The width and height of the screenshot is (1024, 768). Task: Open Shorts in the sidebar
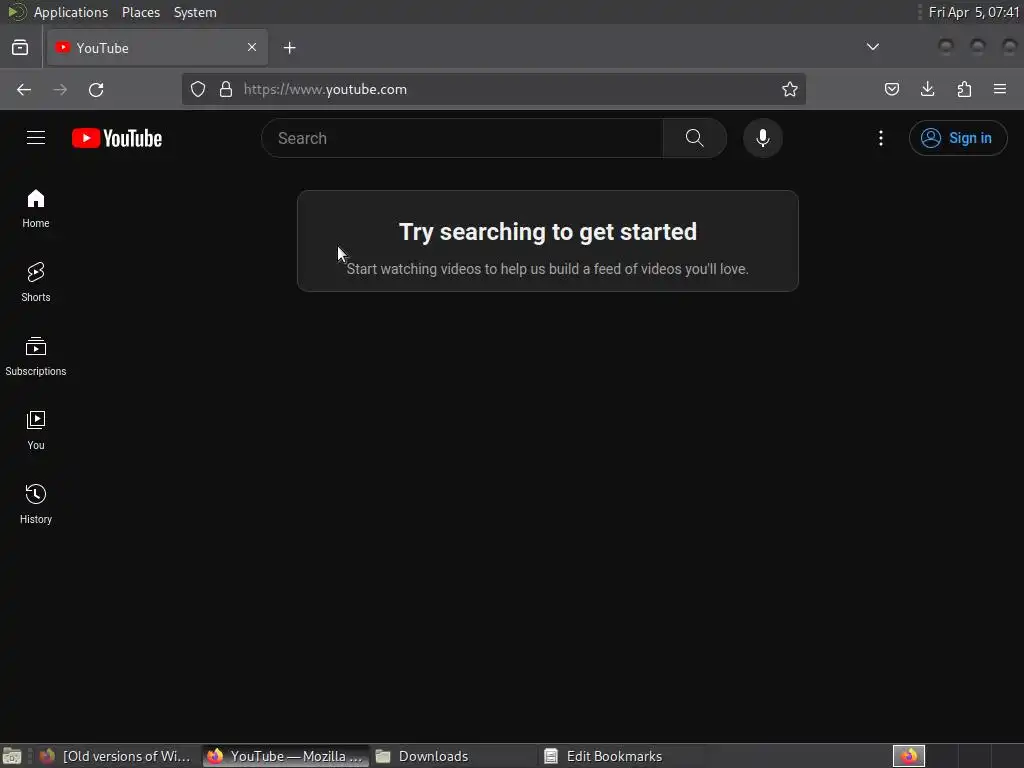click(36, 283)
